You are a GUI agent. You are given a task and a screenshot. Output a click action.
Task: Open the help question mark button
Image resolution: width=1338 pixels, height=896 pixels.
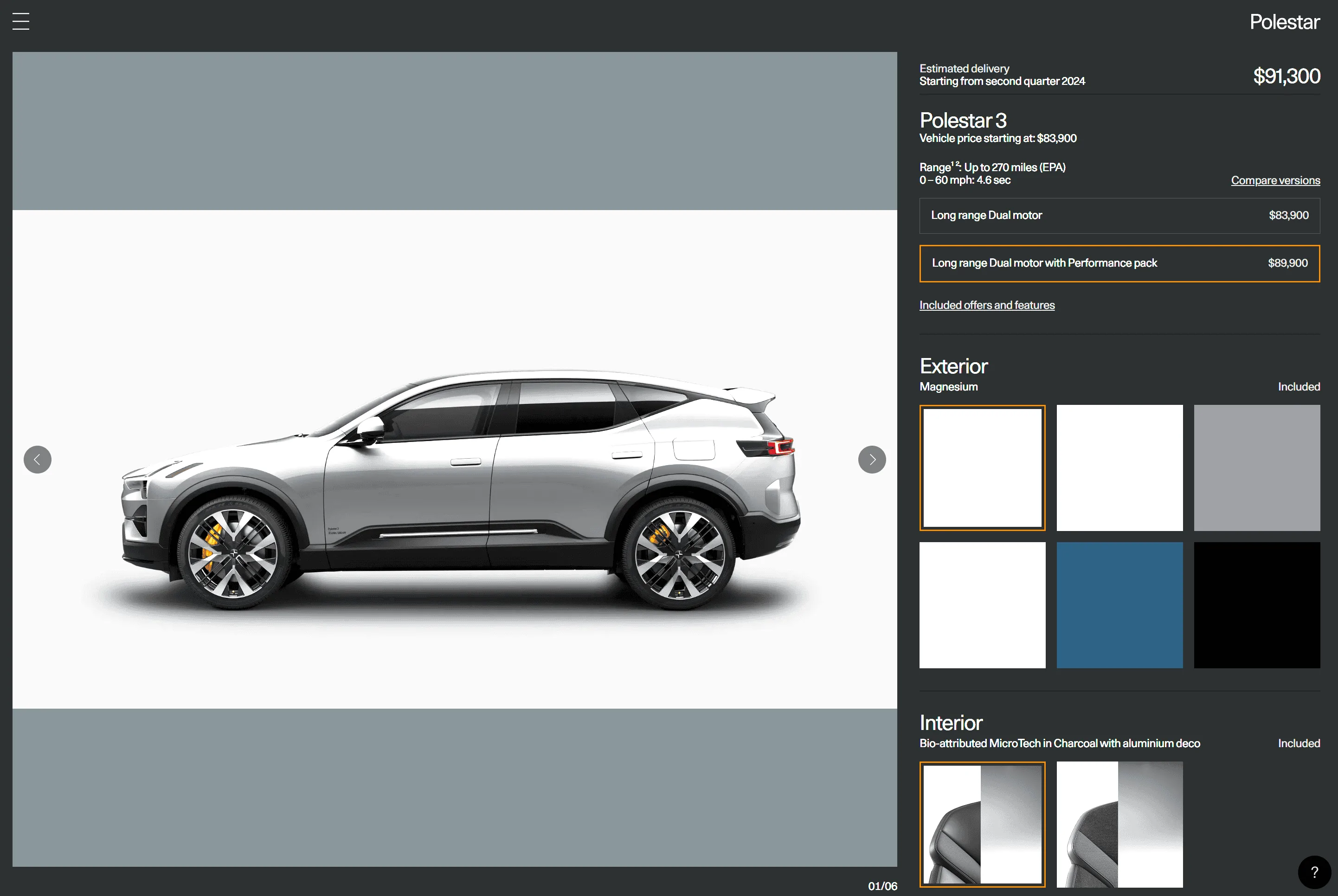[x=1314, y=872]
